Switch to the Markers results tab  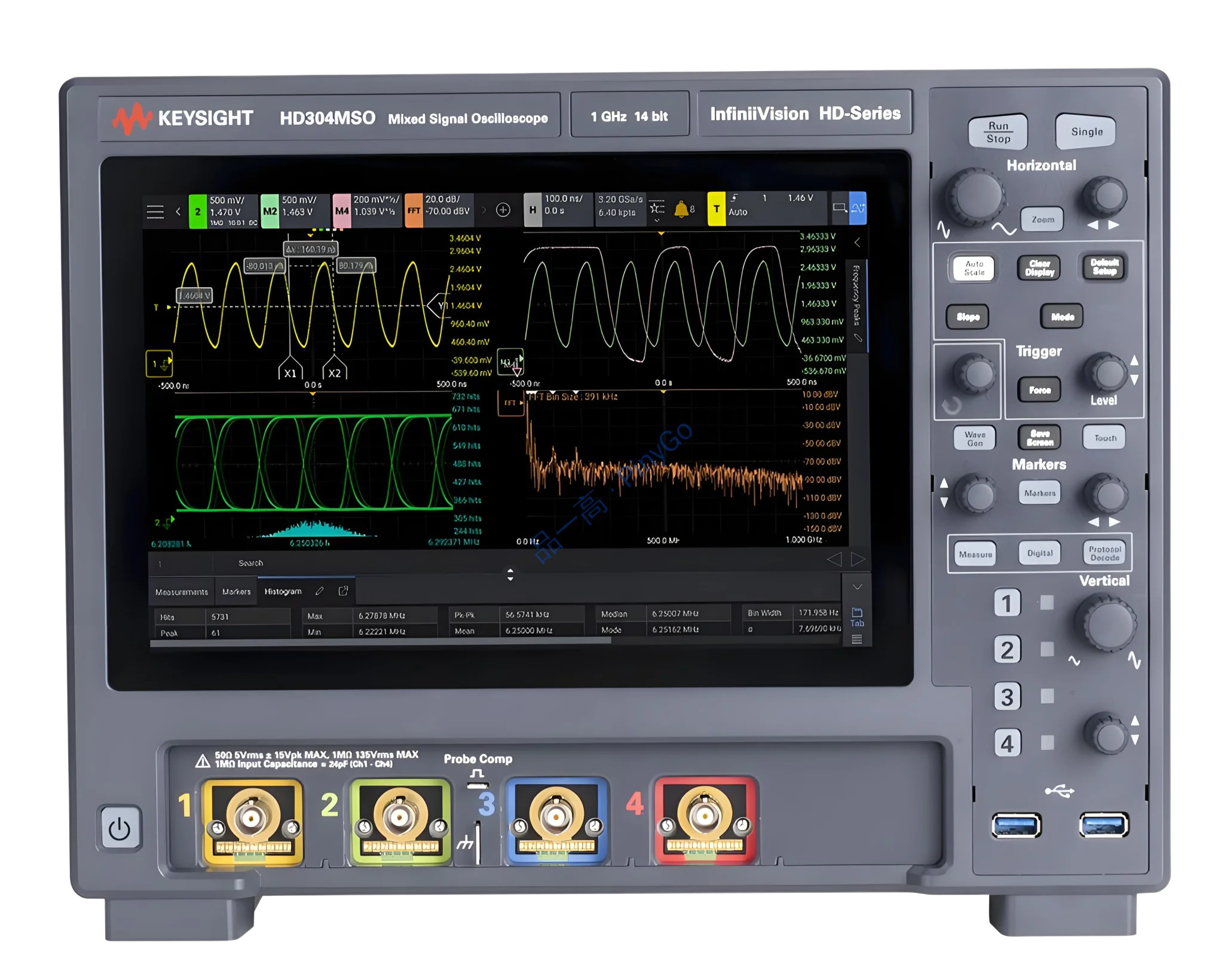(x=237, y=592)
